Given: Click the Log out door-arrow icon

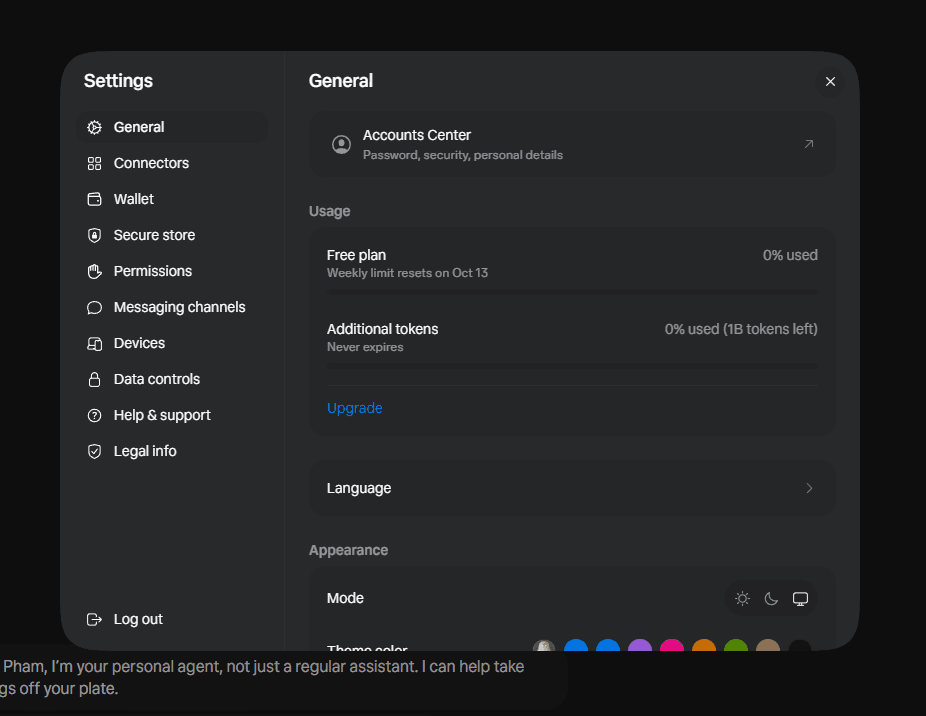Looking at the screenshot, I should click(x=94, y=619).
